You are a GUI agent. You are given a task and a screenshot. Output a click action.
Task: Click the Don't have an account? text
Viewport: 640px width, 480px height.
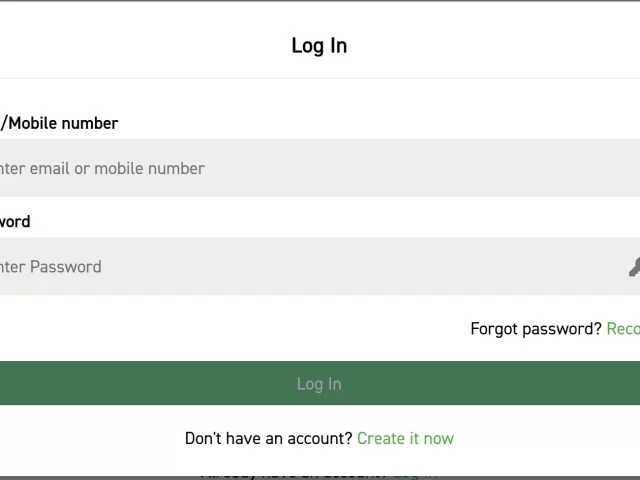[x=268, y=438]
